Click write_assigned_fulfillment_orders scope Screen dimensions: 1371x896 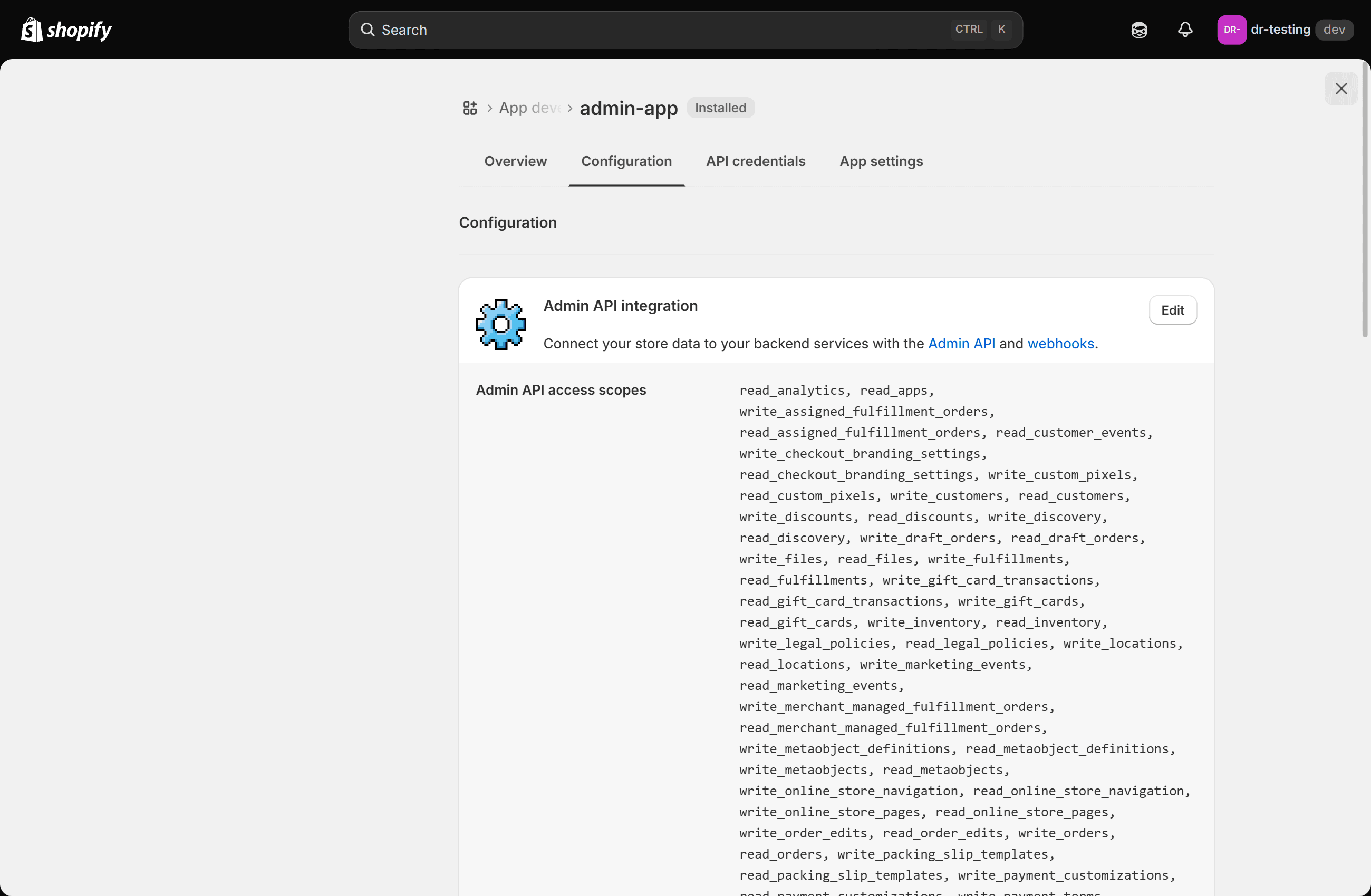pyautogui.click(x=864, y=411)
